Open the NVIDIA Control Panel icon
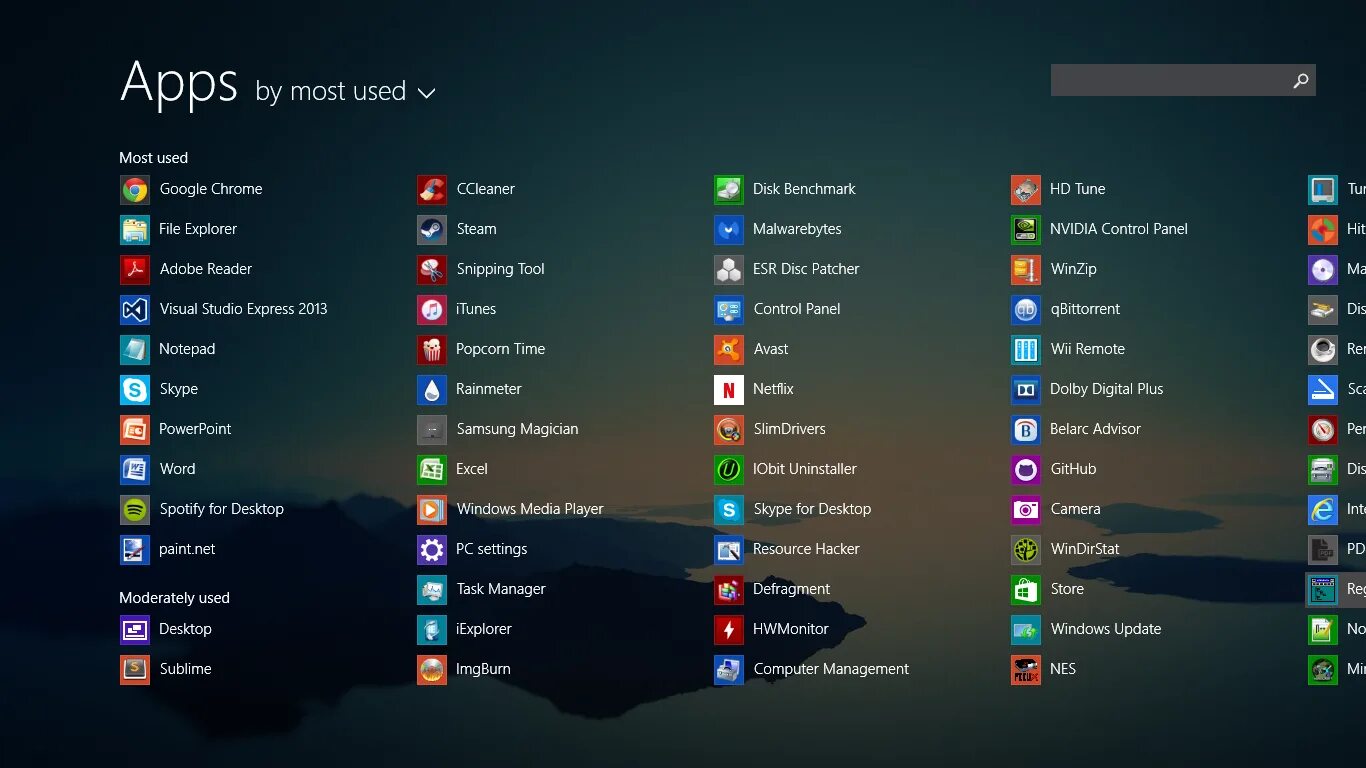 pyautogui.click(x=1026, y=229)
